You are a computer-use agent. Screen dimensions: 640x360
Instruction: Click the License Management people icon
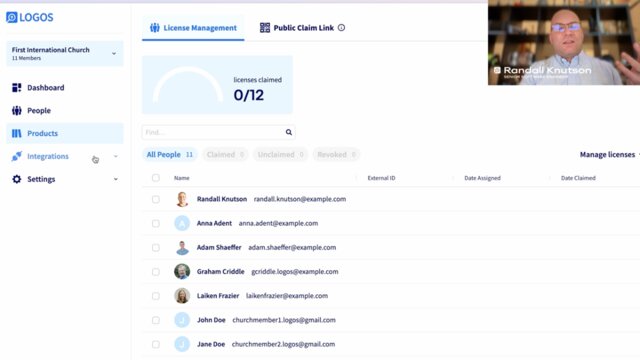(x=155, y=28)
